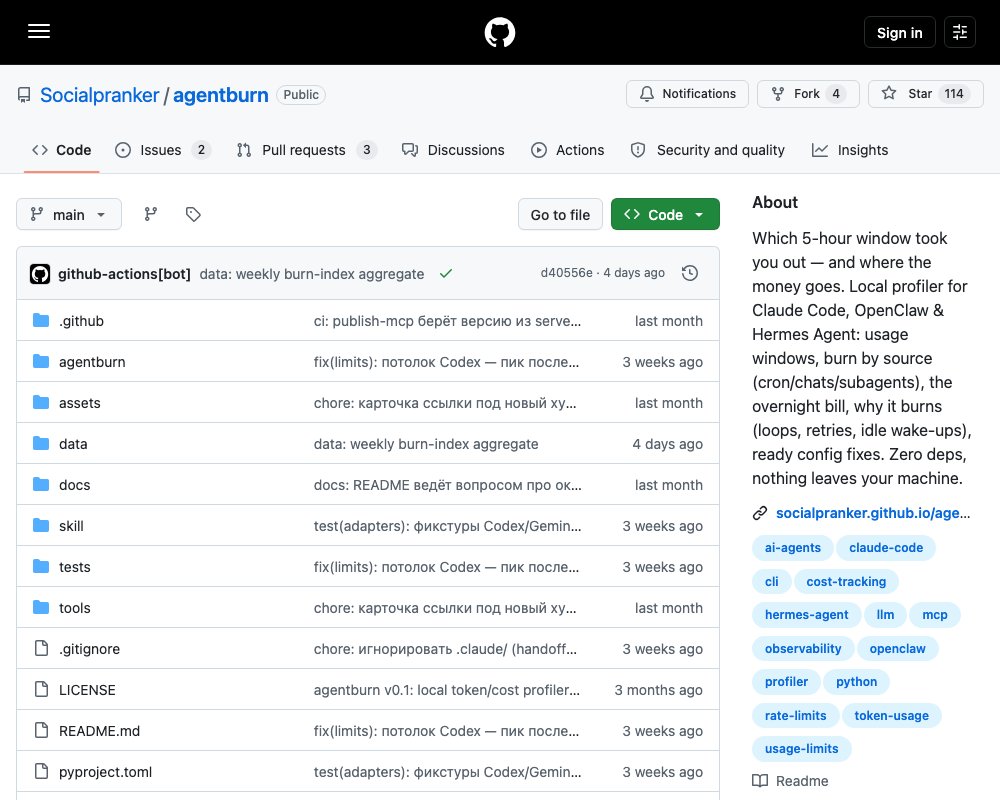Select the claude-code topic tag
1000x800 pixels.
tap(886, 547)
